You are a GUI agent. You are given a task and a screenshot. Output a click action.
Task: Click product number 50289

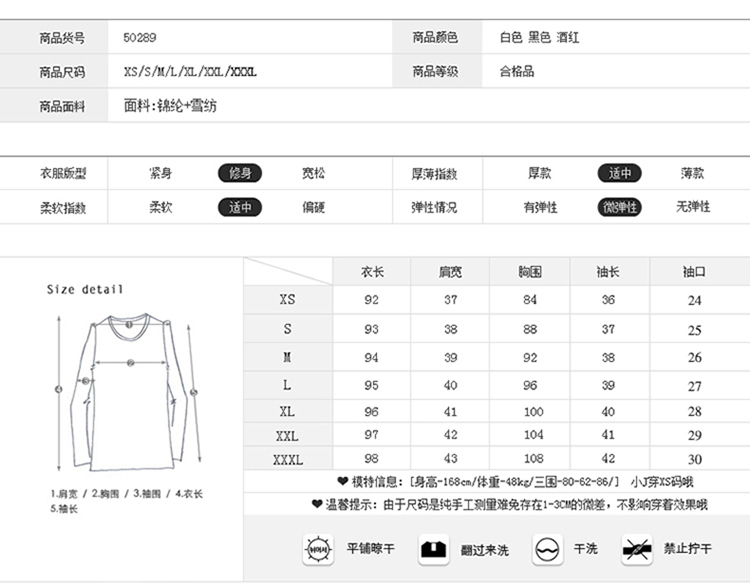coord(140,38)
